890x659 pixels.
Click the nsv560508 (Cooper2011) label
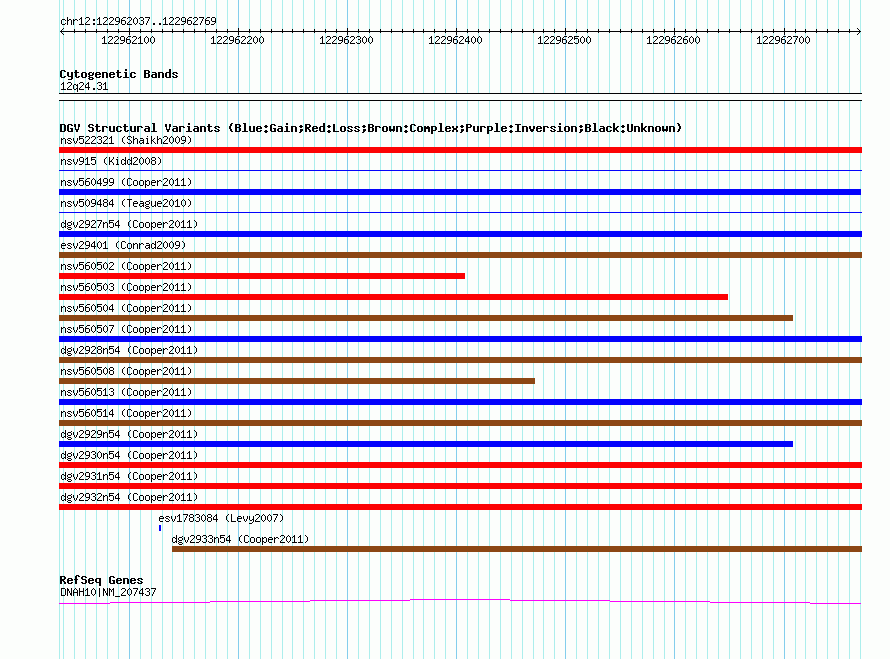click(x=126, y=371)
